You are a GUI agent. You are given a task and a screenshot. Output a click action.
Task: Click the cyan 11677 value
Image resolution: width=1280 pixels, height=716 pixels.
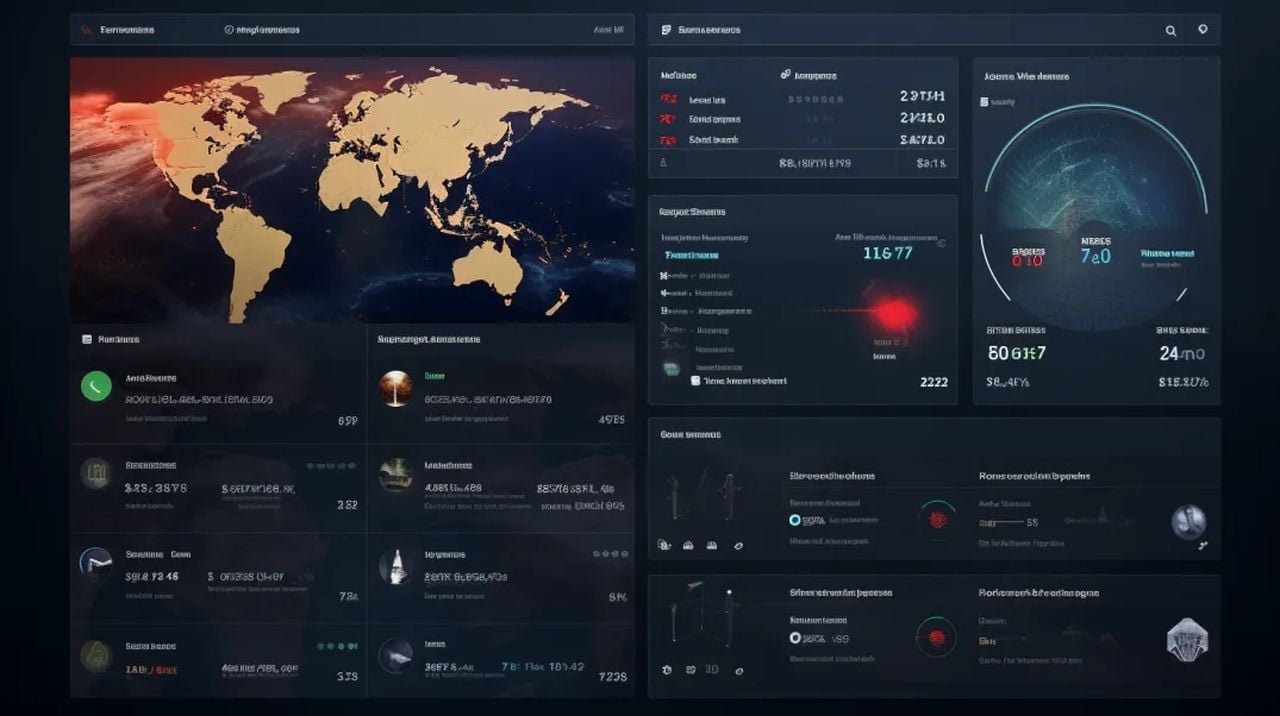pos(887,253)
